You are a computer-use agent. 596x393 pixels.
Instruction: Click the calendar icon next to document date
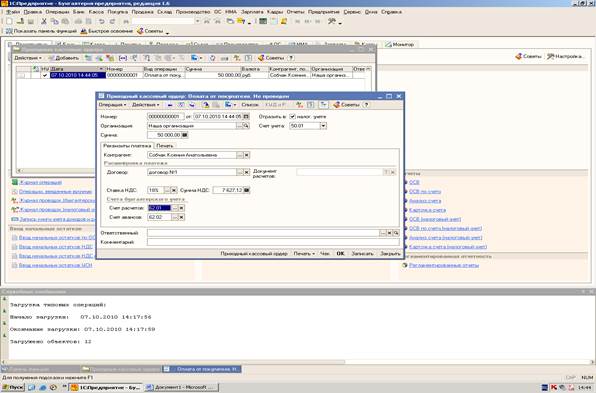click(x=246, y=116)
